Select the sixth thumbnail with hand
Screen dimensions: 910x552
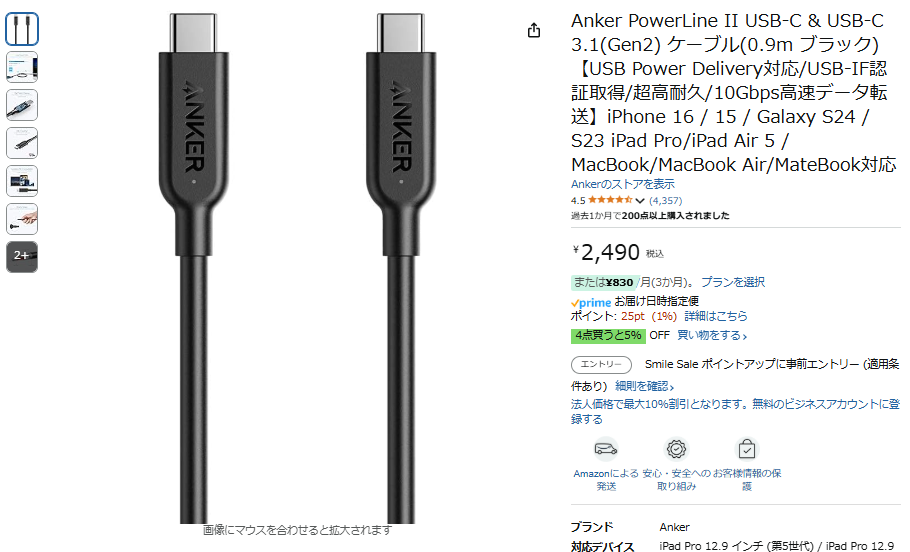22,219
